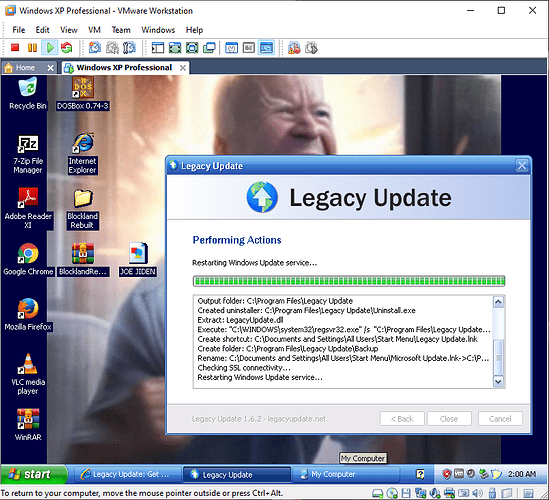Select the BlocklandRe... archive icon
Image resolution: width=549 pixels, height=500 pixels.
tap(83, 259)
